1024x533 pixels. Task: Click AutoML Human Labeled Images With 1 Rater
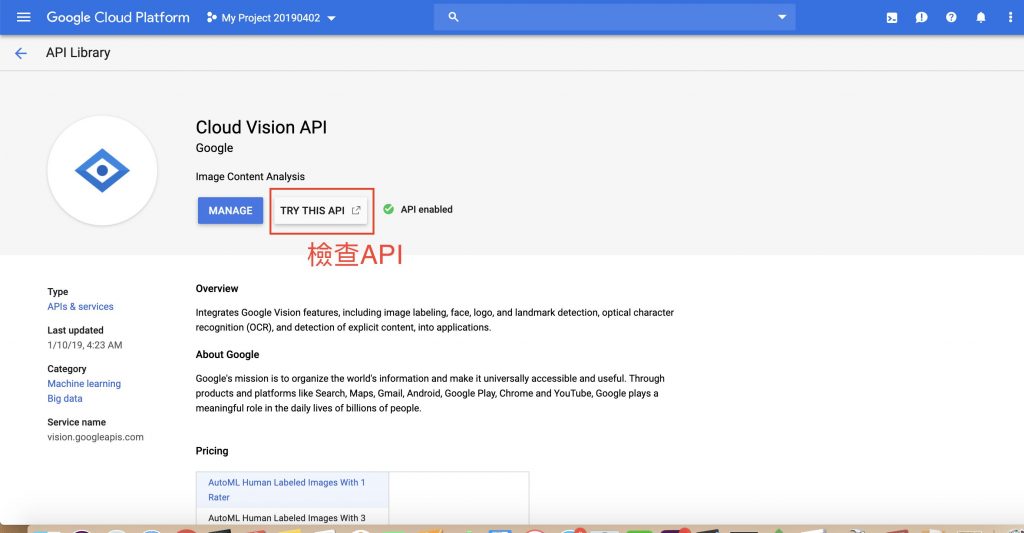tap(292, 490)
